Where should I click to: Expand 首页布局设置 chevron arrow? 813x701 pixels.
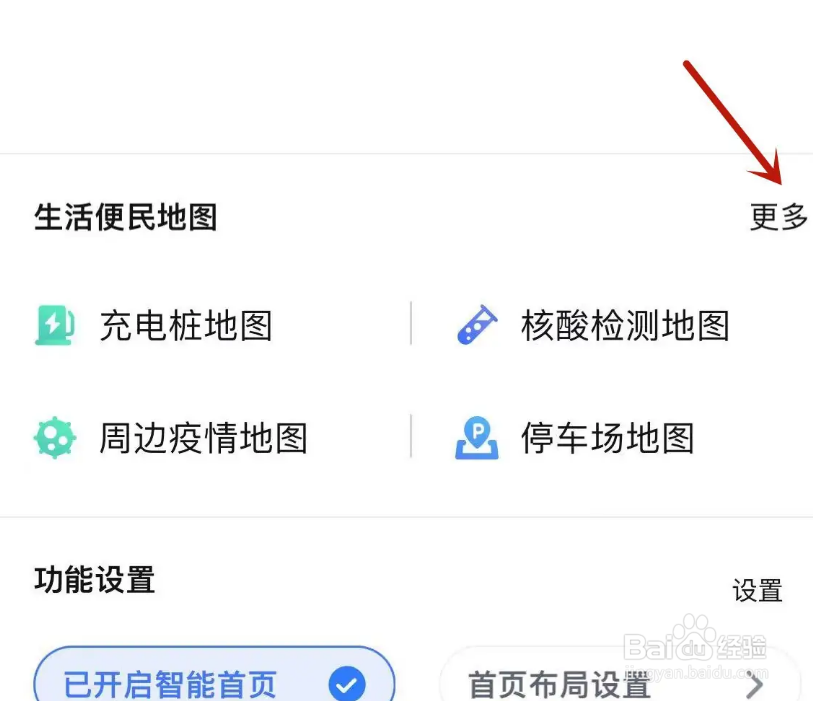(755, 685)
